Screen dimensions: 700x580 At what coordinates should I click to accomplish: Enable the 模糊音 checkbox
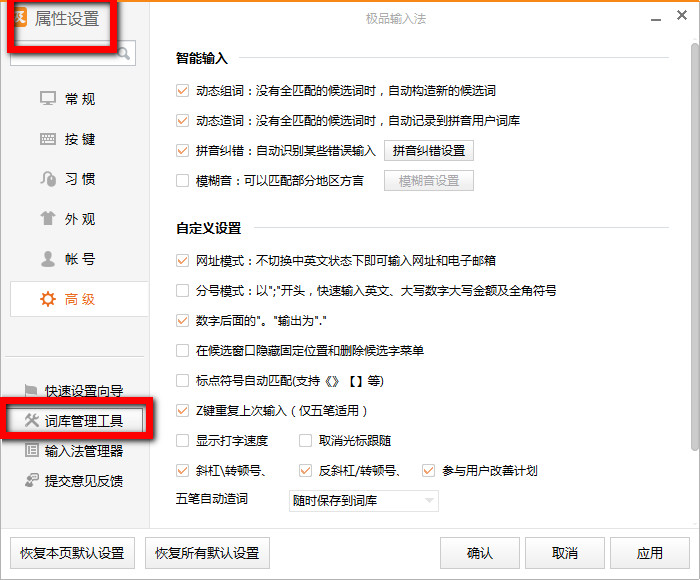[182, 181]
